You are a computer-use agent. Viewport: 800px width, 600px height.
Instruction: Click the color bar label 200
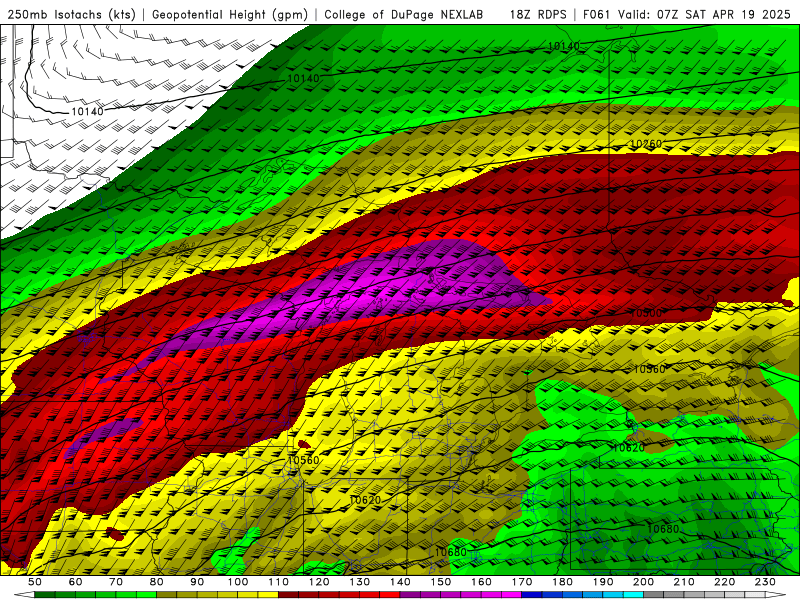pyautogui.click(x=643, y=582)
